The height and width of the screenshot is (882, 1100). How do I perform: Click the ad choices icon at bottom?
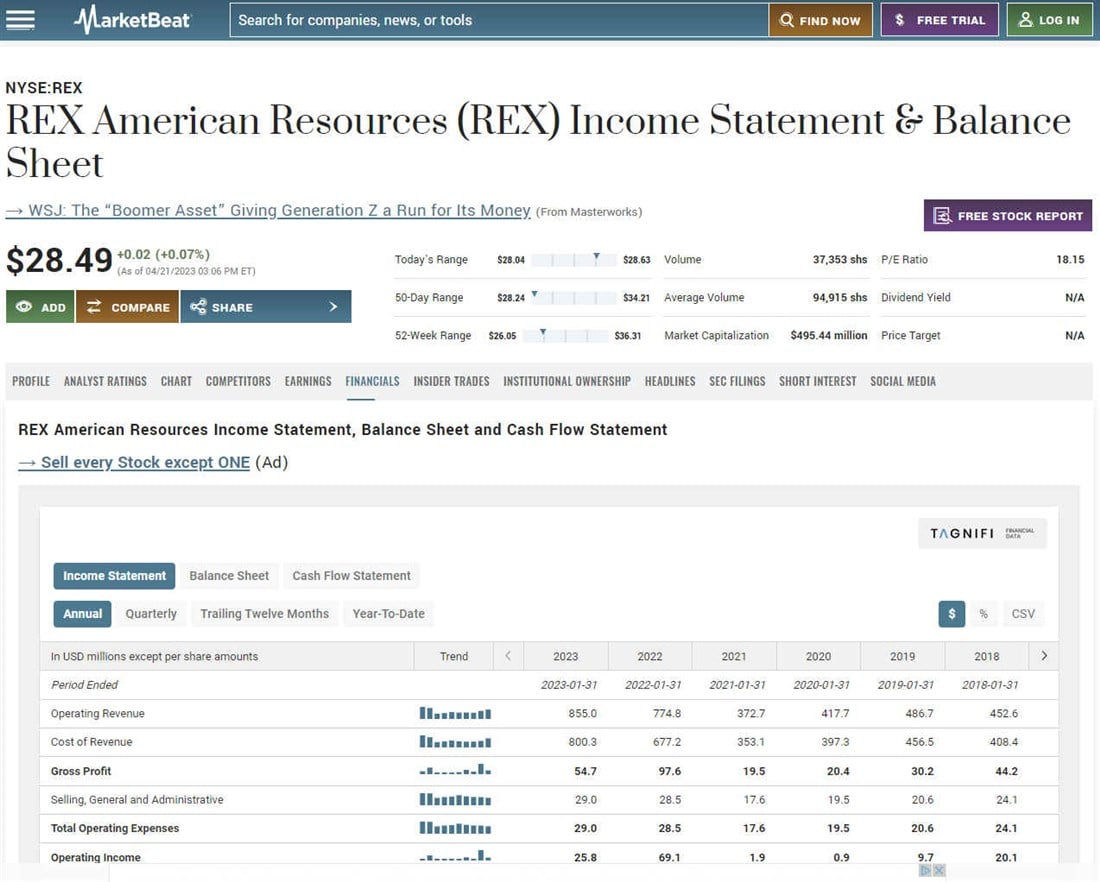(925, 870)
